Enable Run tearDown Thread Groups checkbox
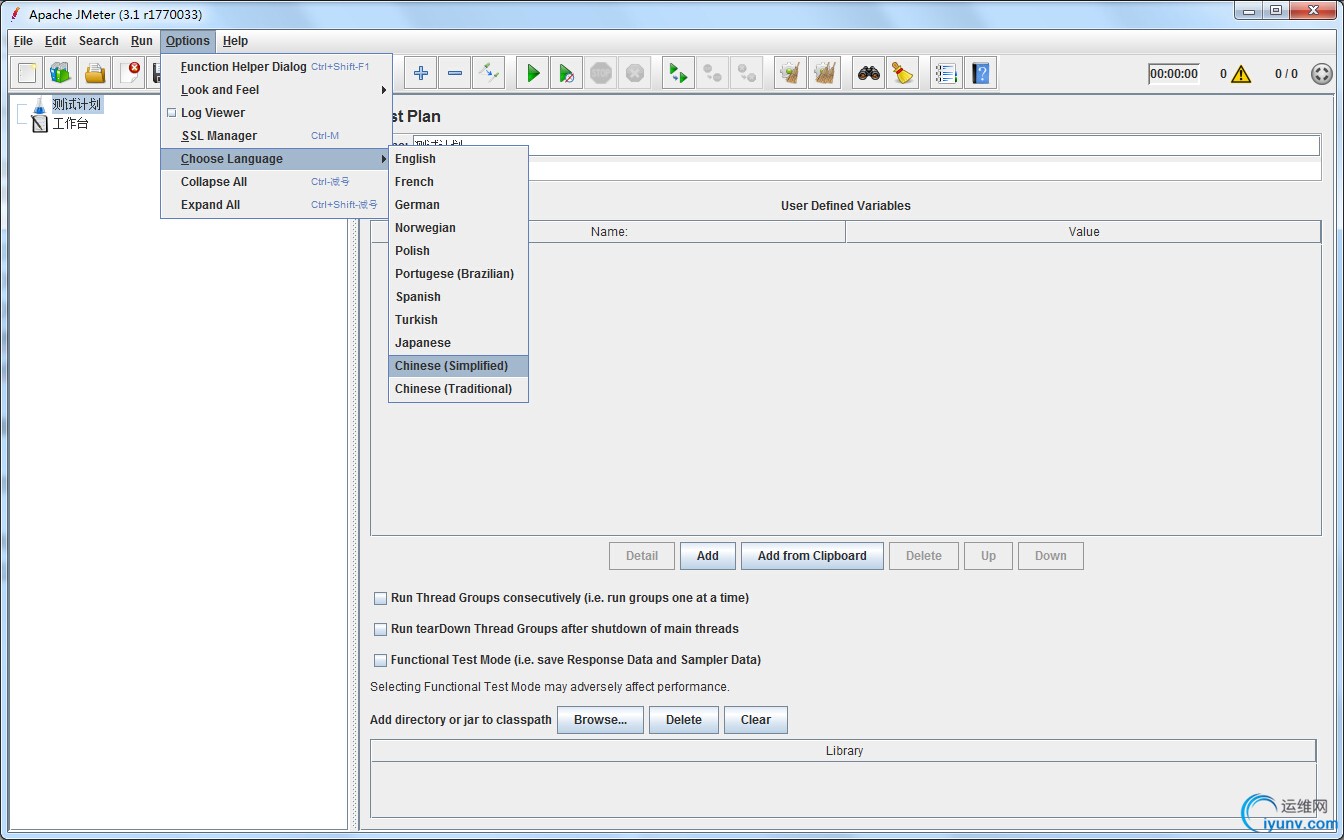 [x=380, y=629]
